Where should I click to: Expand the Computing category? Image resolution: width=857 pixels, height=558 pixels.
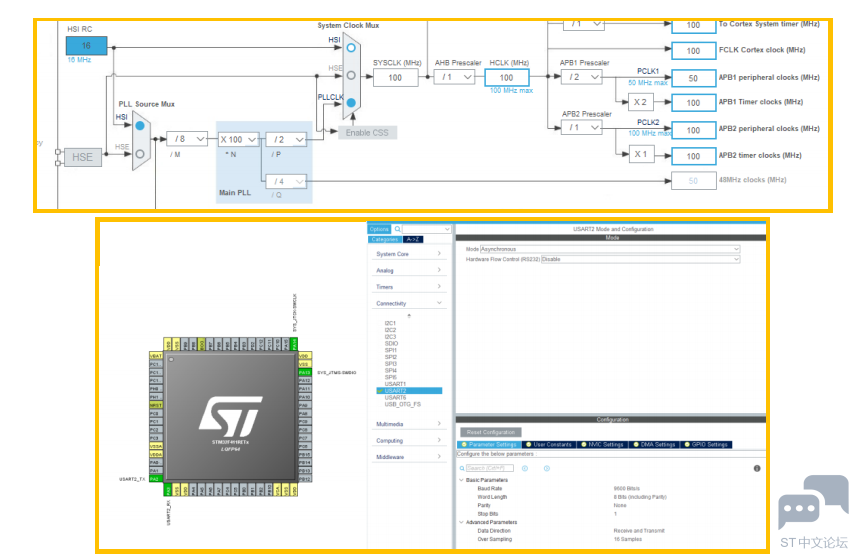click(x=408, y=440)
